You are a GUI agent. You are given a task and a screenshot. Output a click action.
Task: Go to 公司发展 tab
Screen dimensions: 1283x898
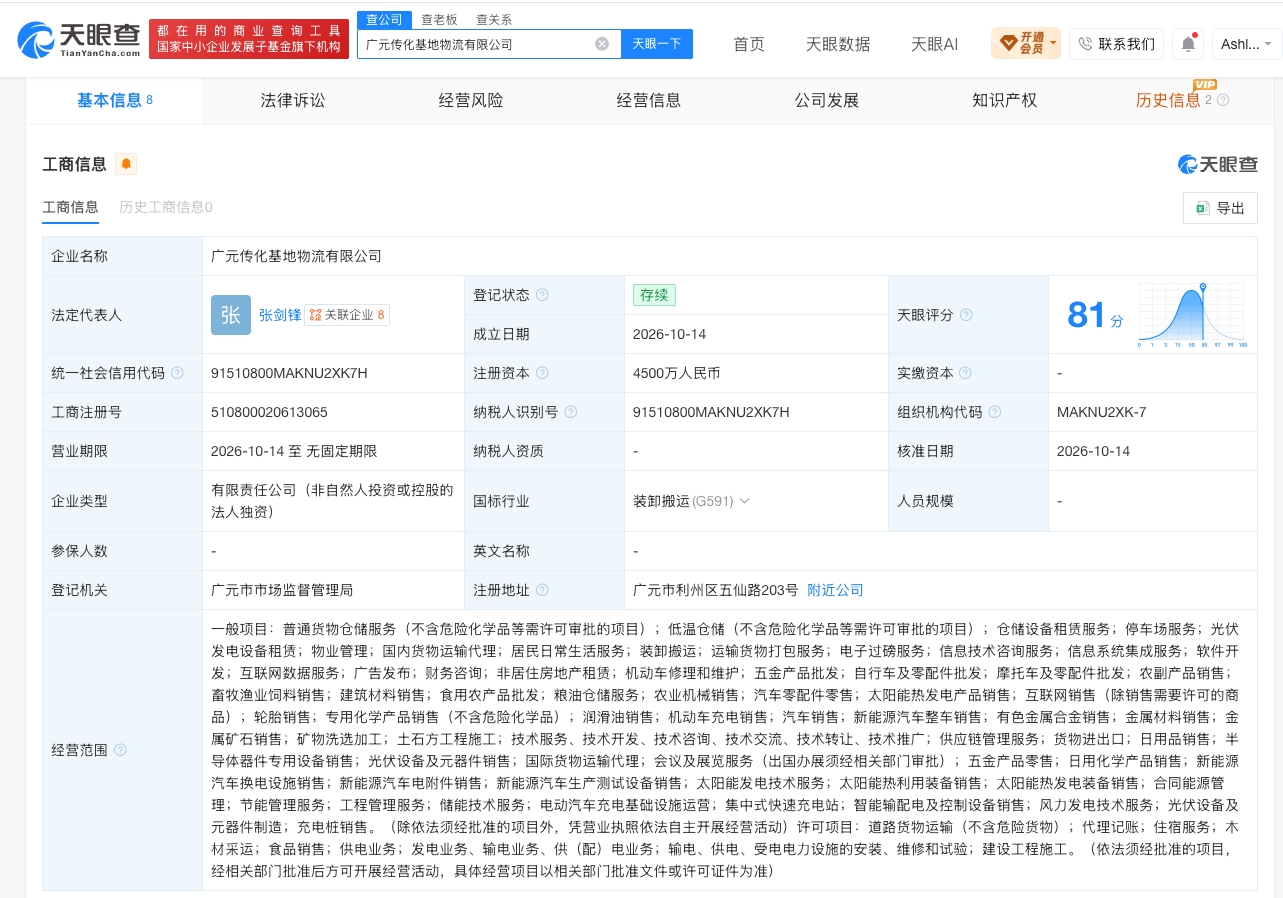pos(827,100)
